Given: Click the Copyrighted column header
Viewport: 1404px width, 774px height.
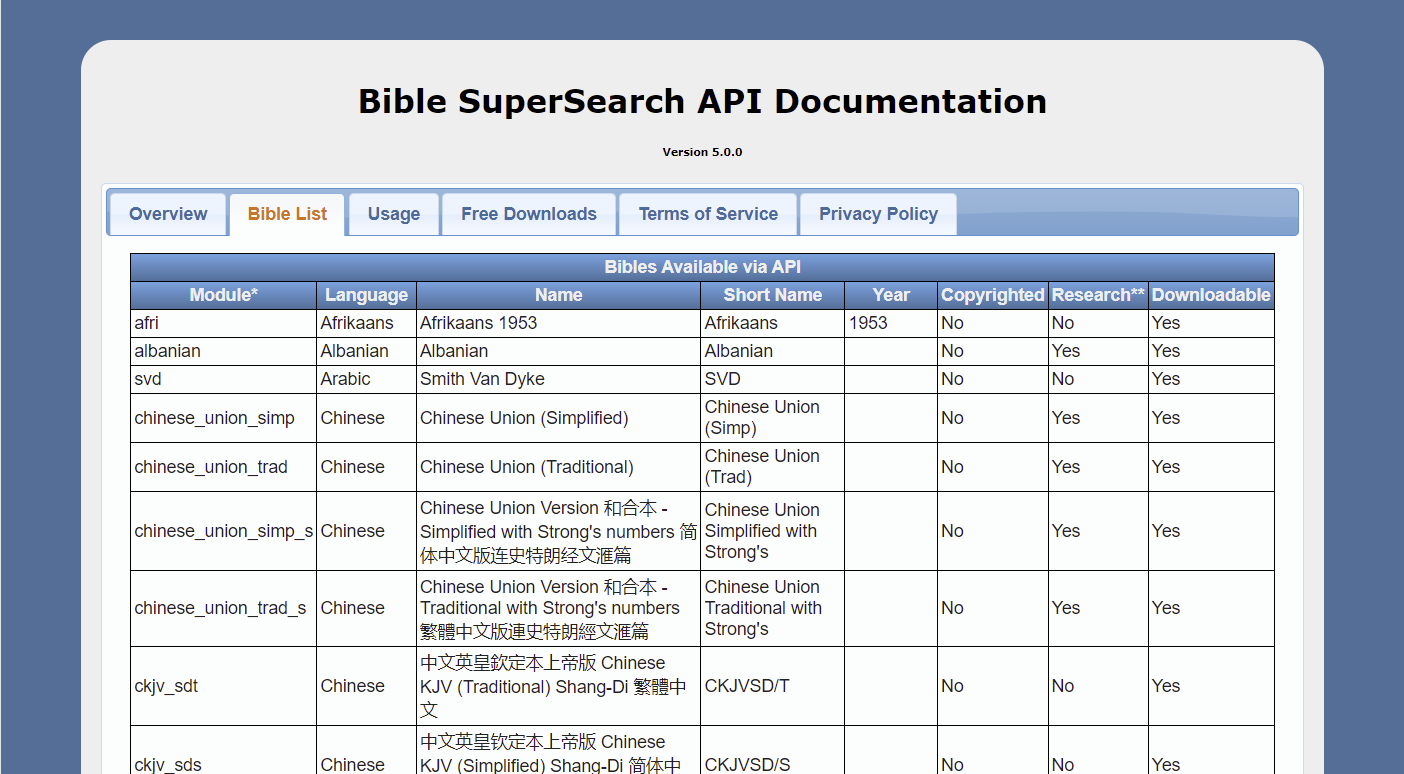Looking at the screenshot, I should tap(993, 295).
